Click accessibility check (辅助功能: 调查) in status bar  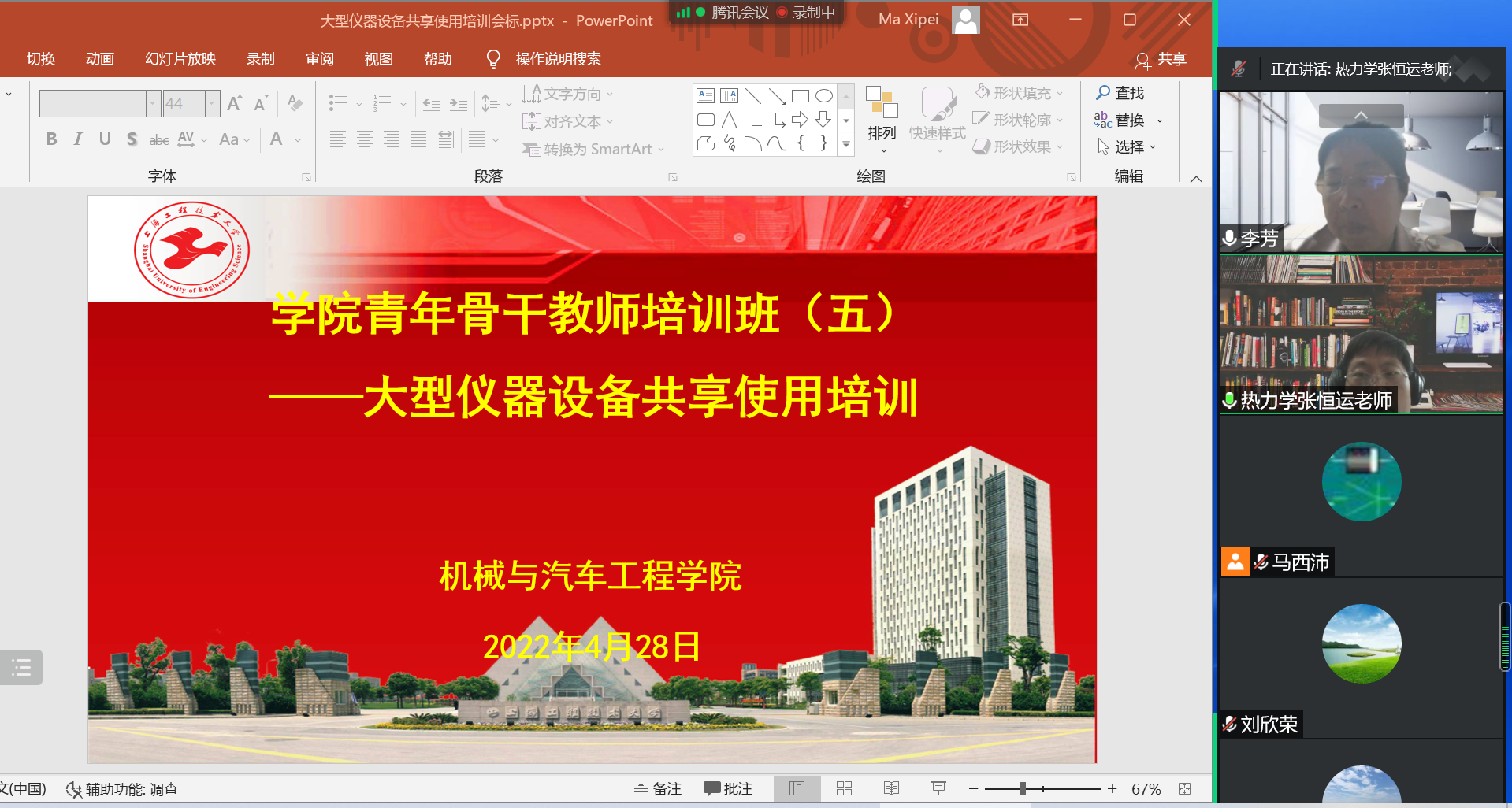(x=122, y=789)
